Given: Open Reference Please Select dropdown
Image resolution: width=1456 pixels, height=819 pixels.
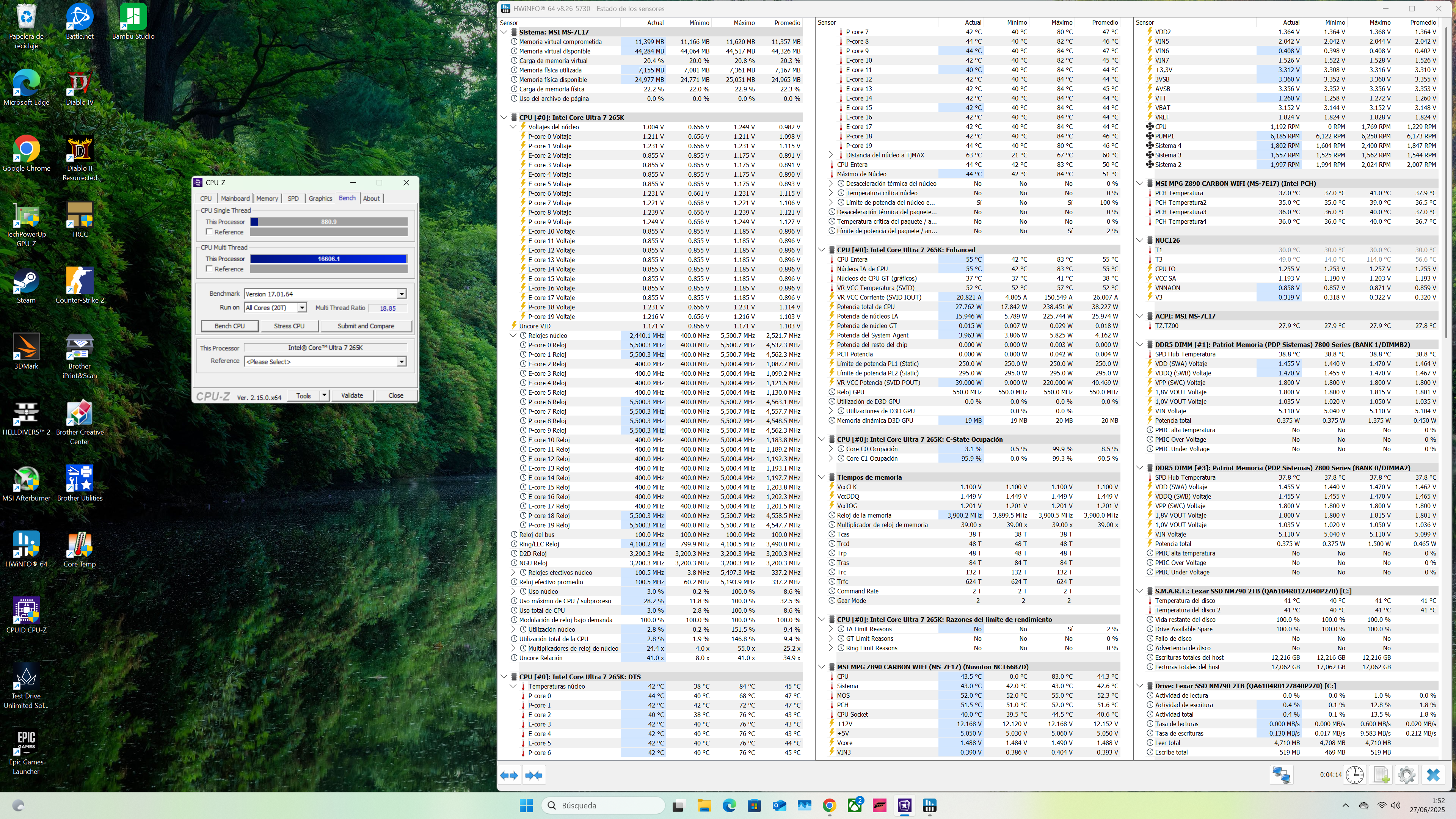Looking at the screenshot, I should (x=401, y=362).
